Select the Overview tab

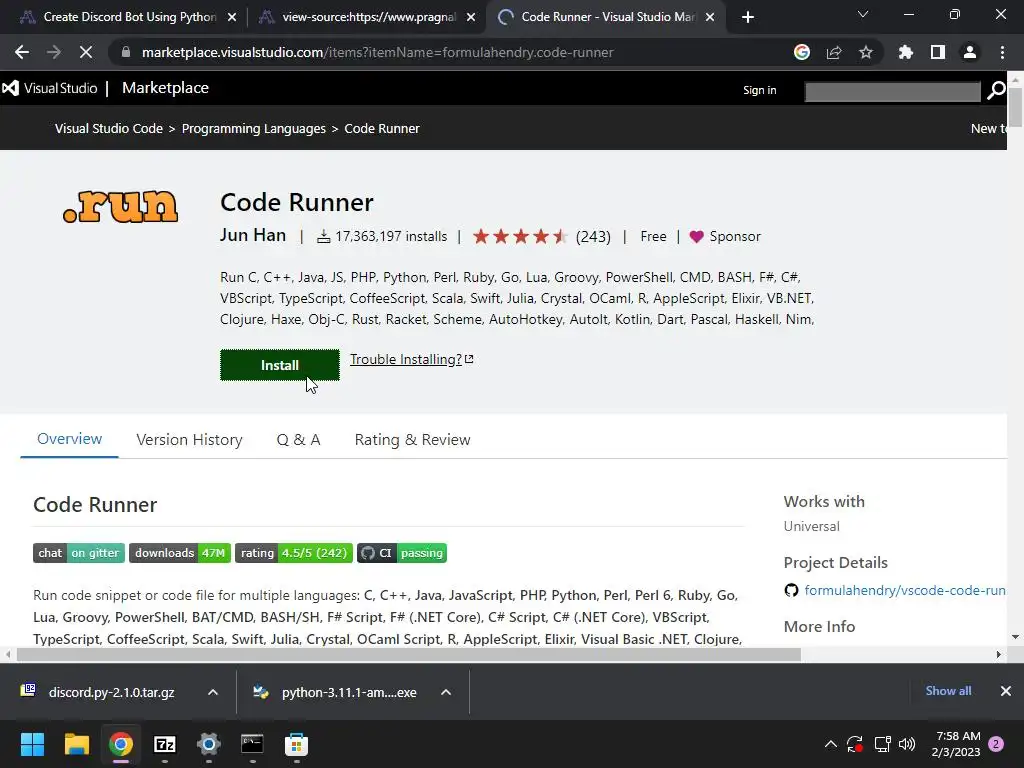69,439
